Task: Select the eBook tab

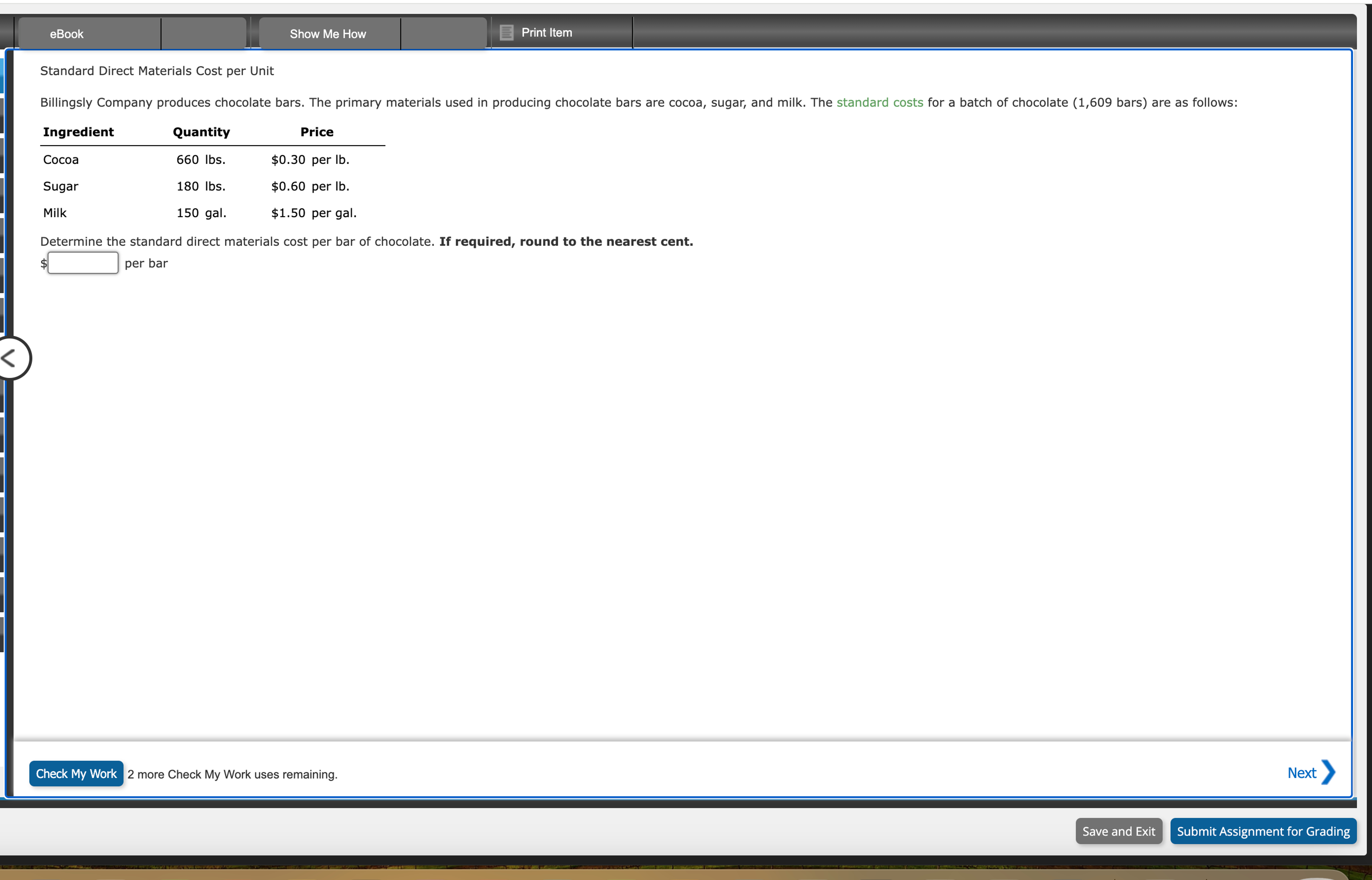Action: 66,34
